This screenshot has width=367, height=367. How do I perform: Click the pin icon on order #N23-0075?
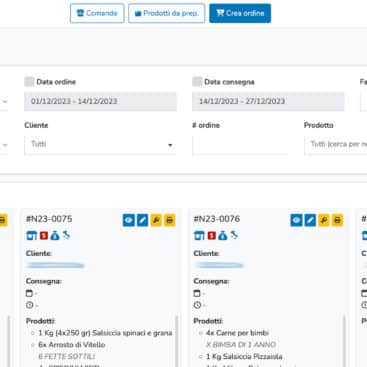click(66, 235)
